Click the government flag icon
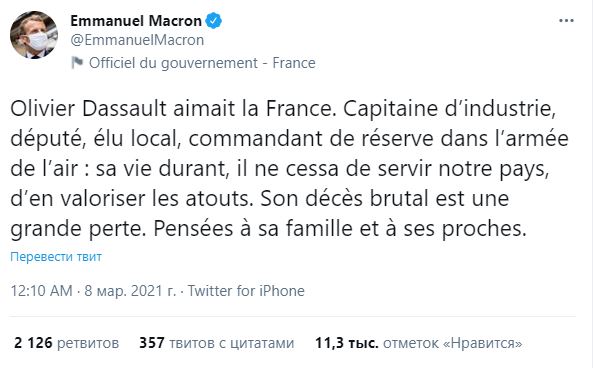Image resolution: width=593 pixels, height=368 pixels. pyautogui.click(x=77, y=62)
